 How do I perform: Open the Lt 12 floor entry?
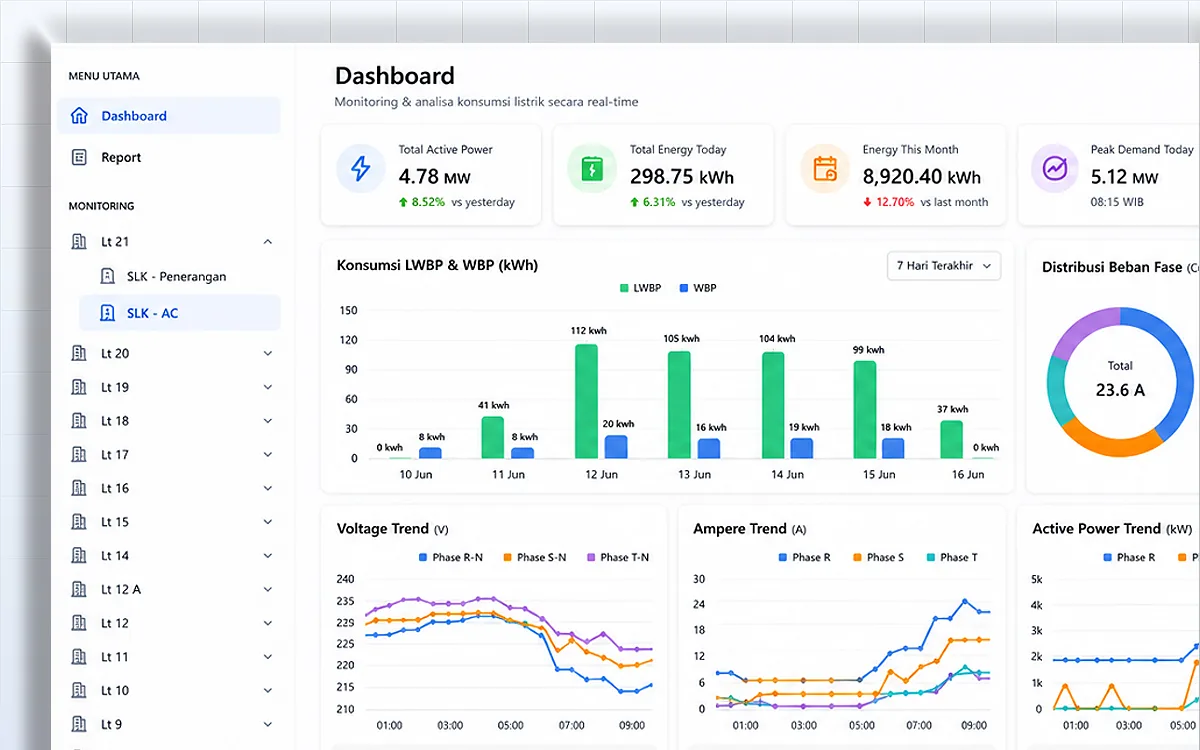point(169,623)
